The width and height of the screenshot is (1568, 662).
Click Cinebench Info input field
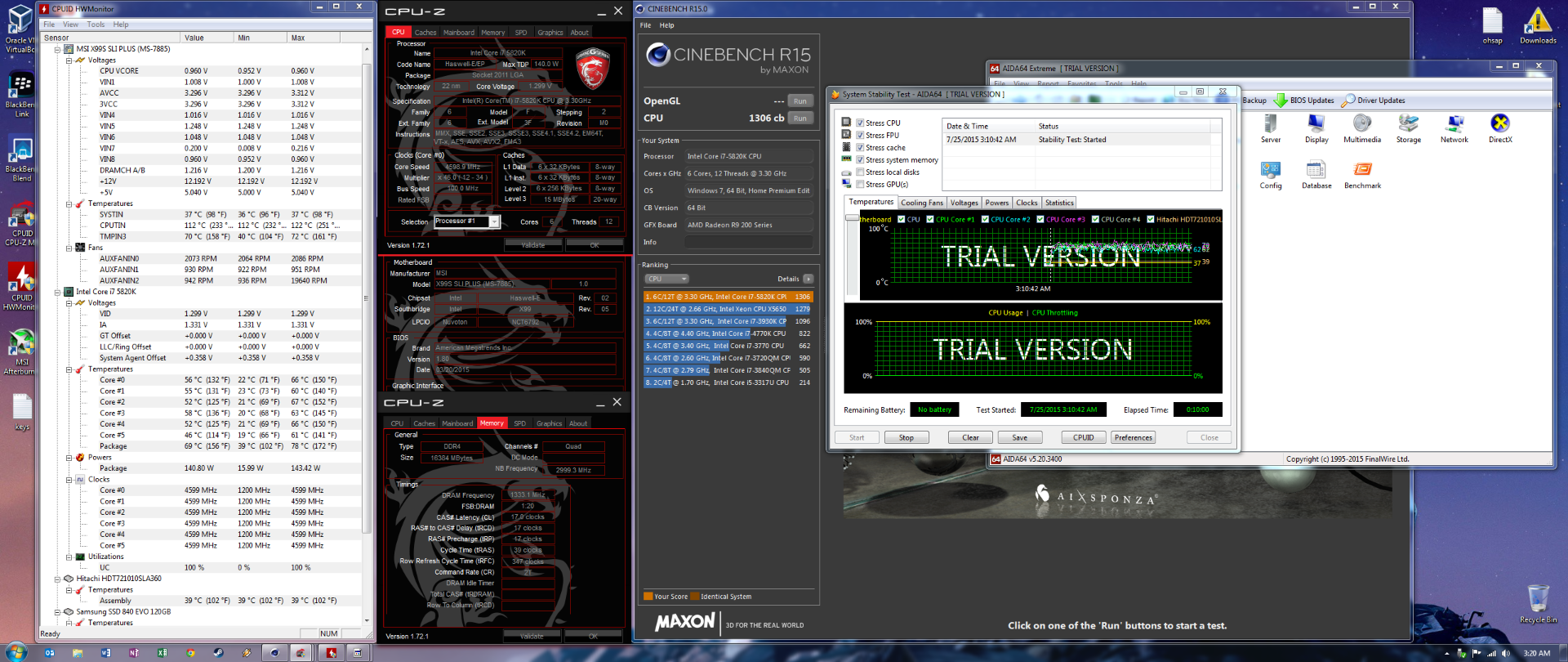(x=749, y=243)
